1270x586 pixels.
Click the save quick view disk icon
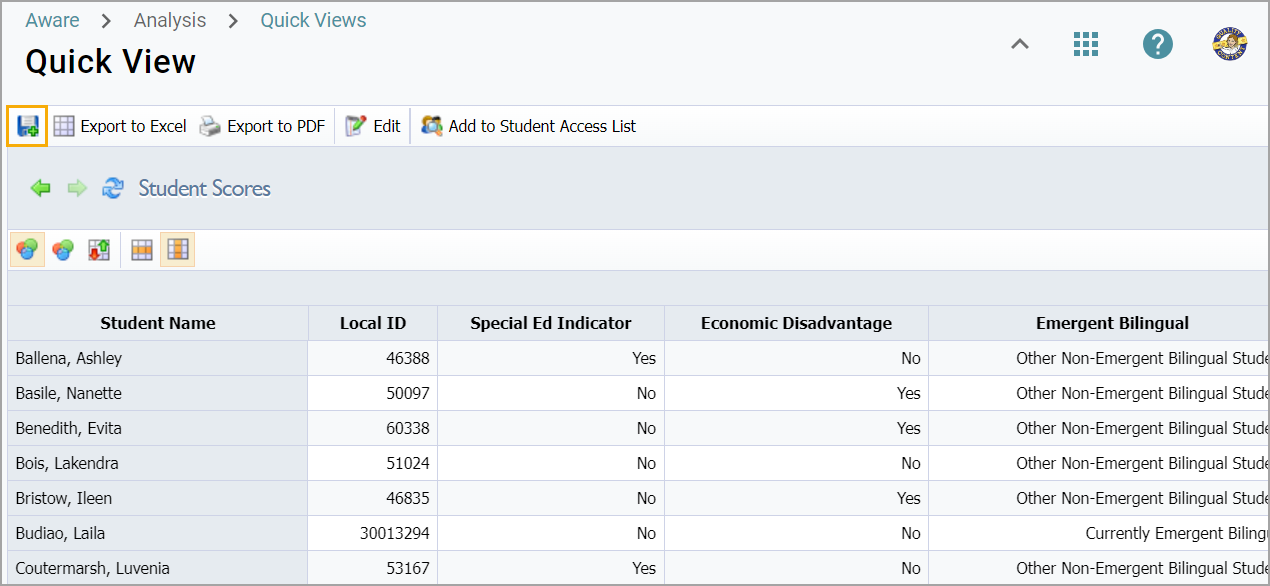pos(27,126)
